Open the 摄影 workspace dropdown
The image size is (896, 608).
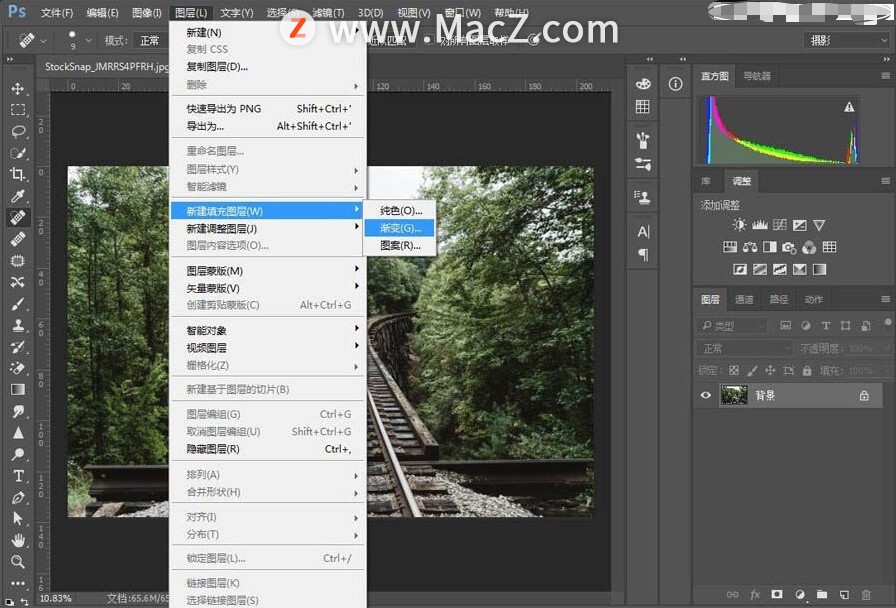coord(847,40)
